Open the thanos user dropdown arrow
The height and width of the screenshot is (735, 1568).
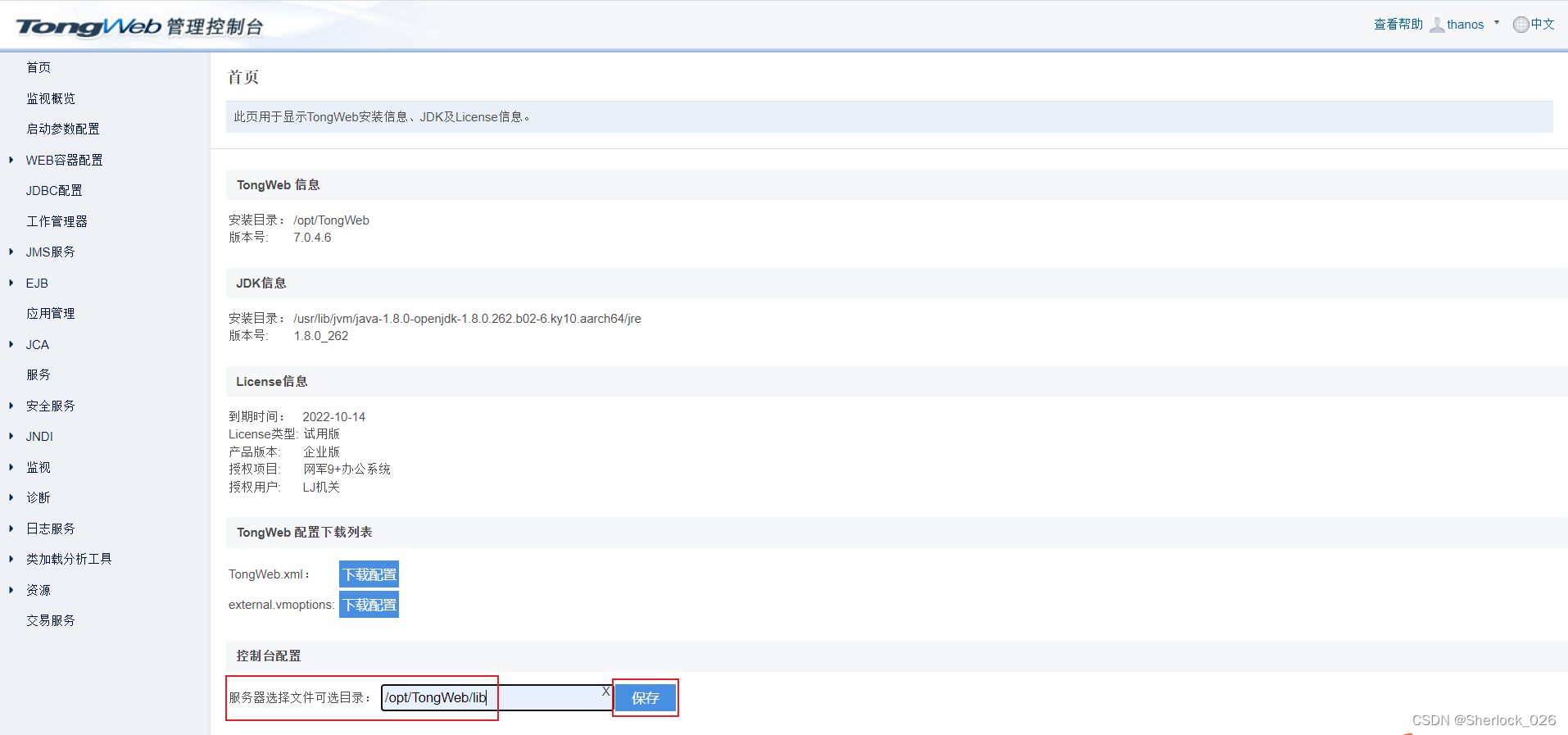pos(1497,23)
